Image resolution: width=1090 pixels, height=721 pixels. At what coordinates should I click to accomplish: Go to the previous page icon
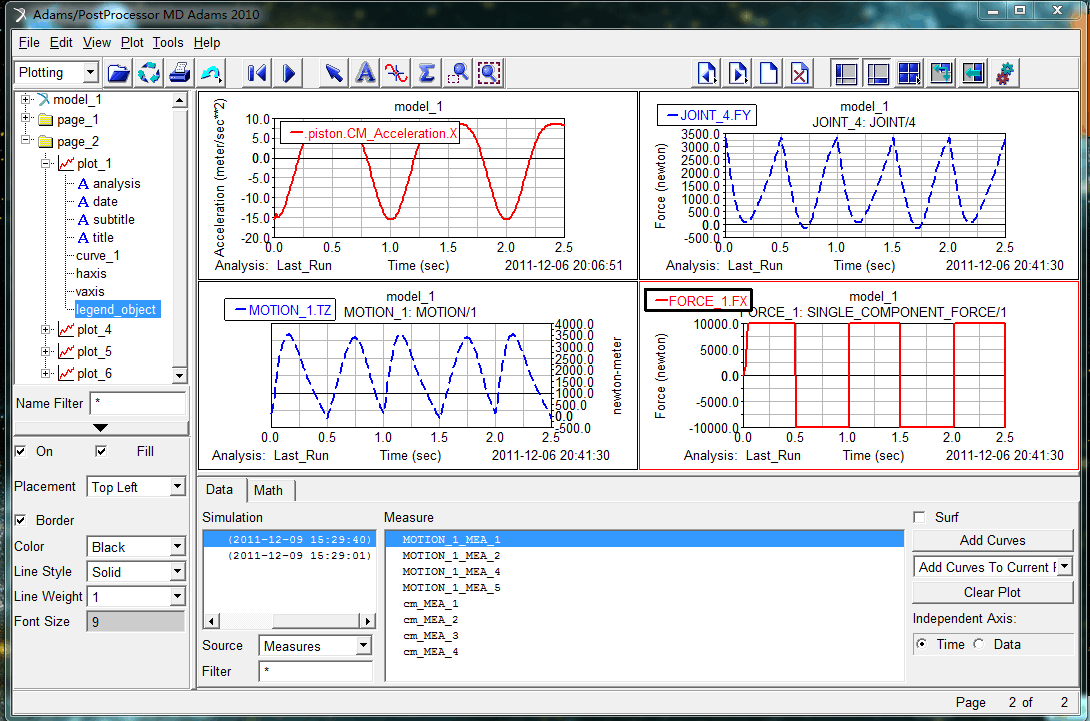[x=707, y=72]
